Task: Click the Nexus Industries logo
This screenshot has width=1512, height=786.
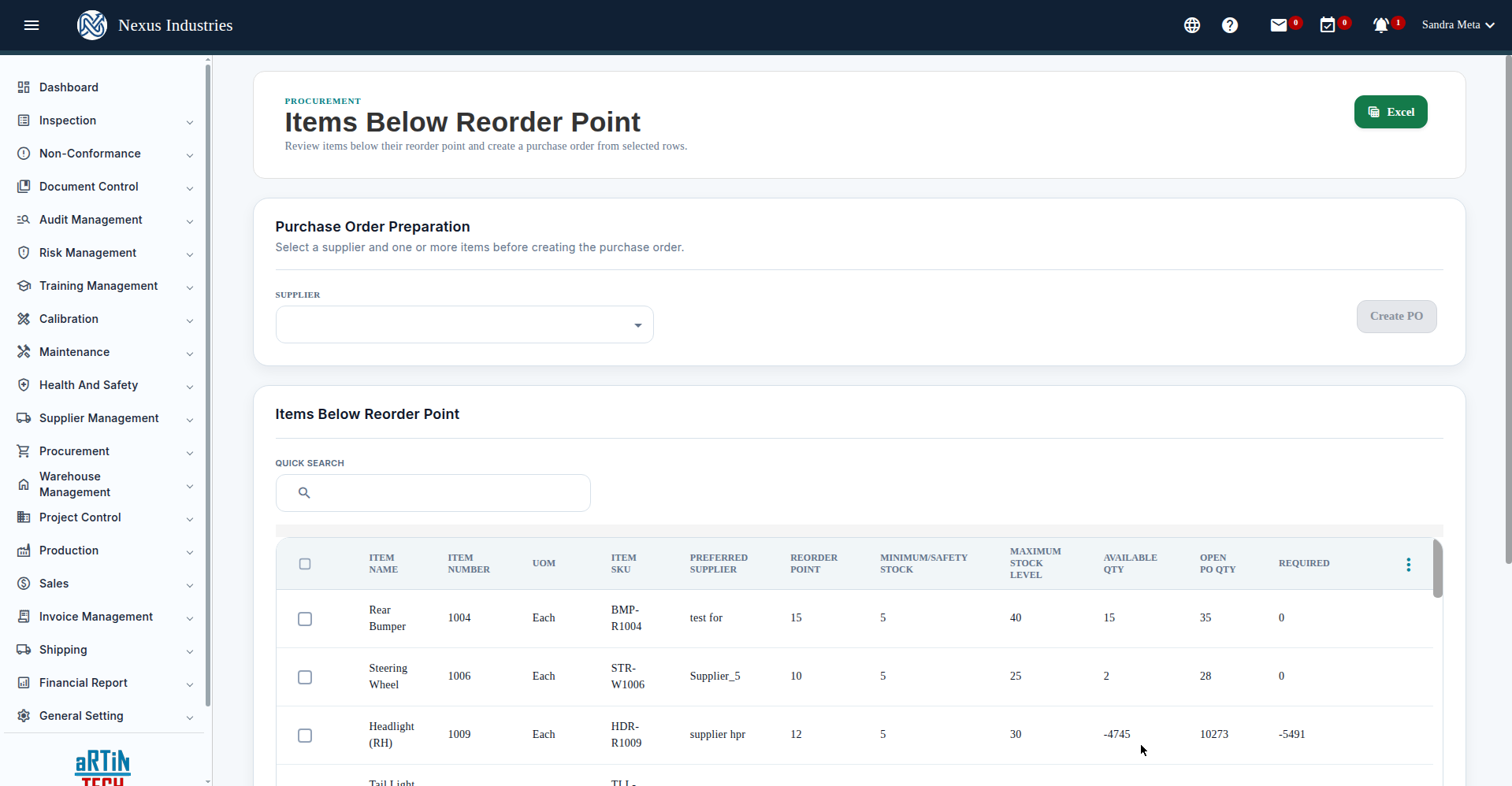Action: click(92, 25)
